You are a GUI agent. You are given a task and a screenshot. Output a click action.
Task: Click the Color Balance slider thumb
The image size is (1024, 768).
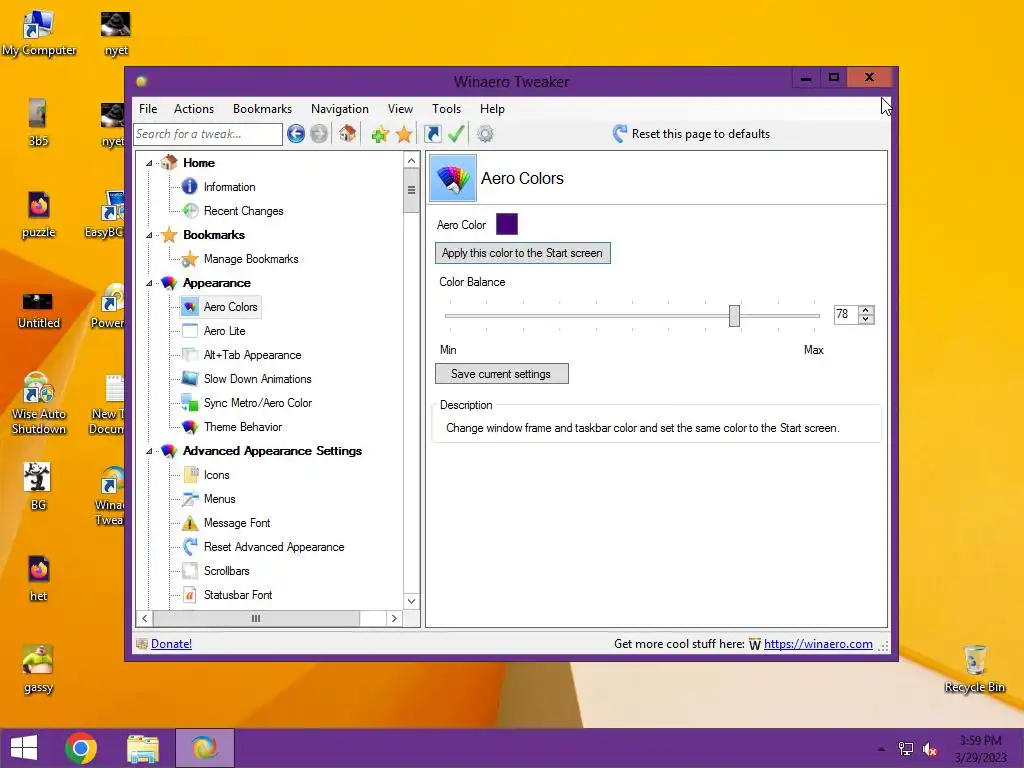tap(735, 315)
